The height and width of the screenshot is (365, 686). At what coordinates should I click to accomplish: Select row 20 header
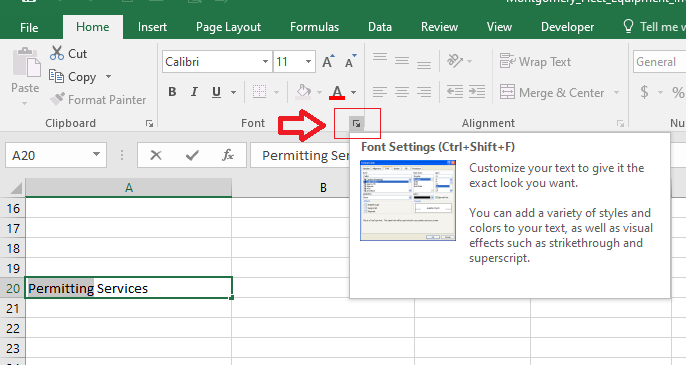(x=13, y=288)
